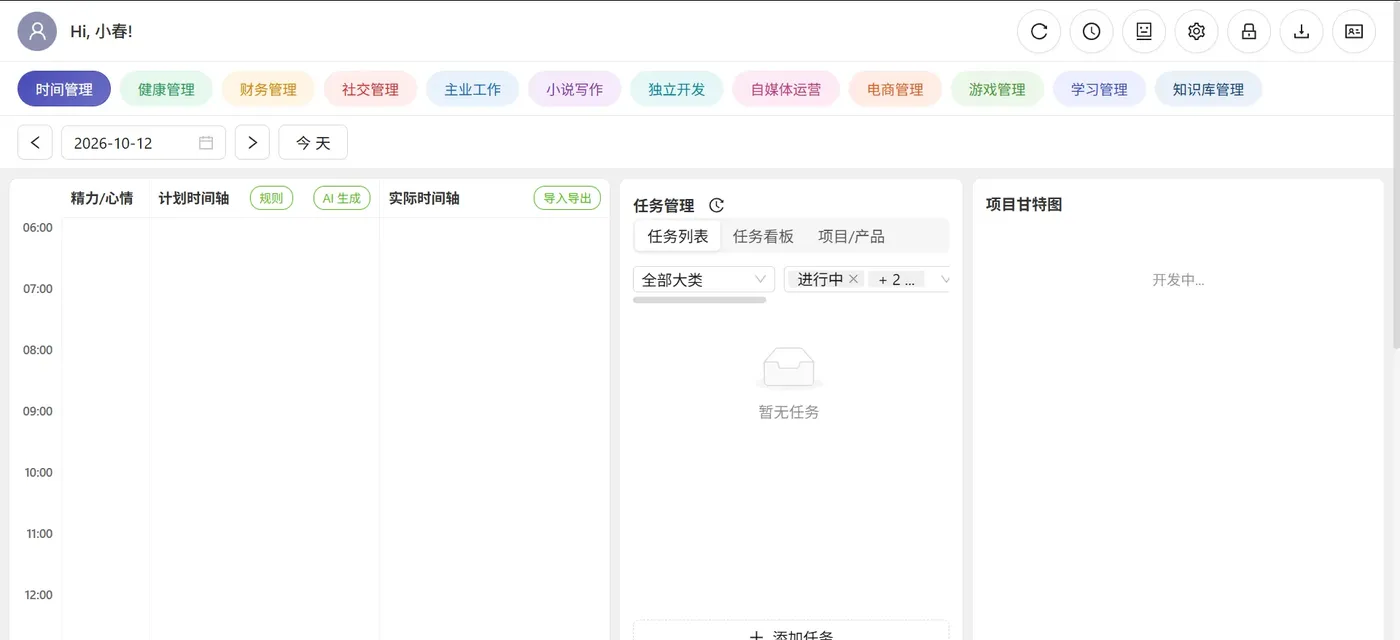Select the 主业工作 module
Viewport: 1400px width, 640px height.
pyautogui.click(x=472, y=89)
